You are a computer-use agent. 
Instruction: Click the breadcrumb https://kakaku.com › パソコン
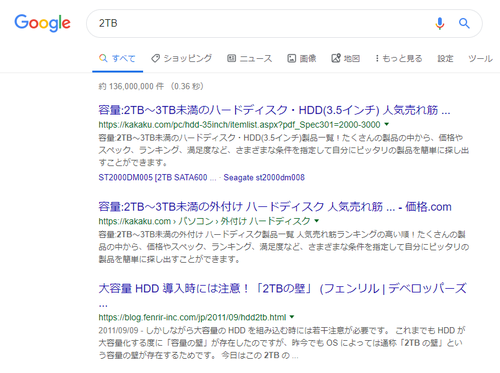click(156, 221)
